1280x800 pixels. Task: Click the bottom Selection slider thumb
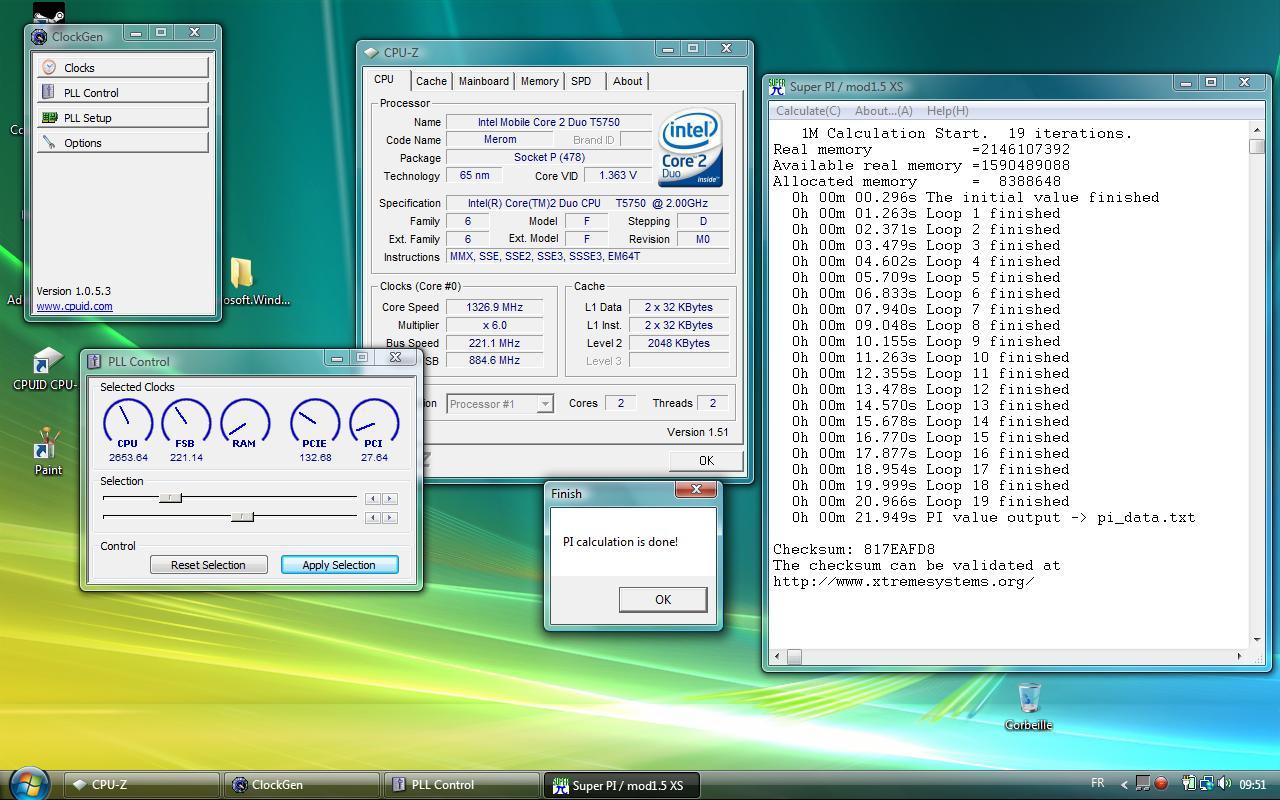tap(242, 516)
